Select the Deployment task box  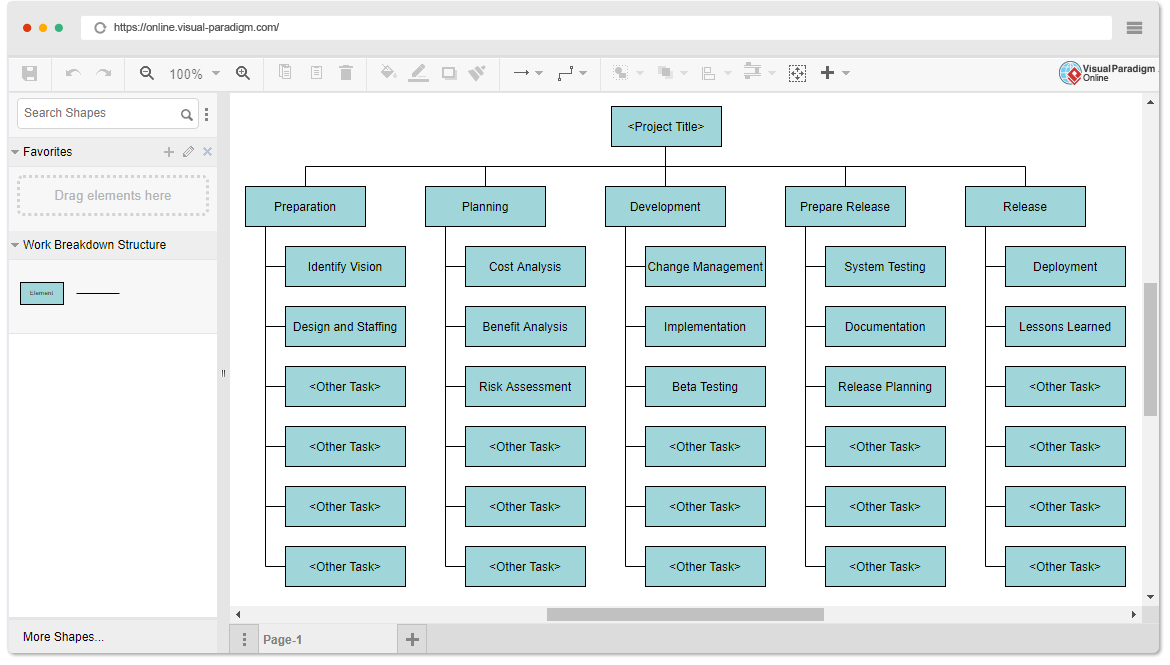point(1066,266)
